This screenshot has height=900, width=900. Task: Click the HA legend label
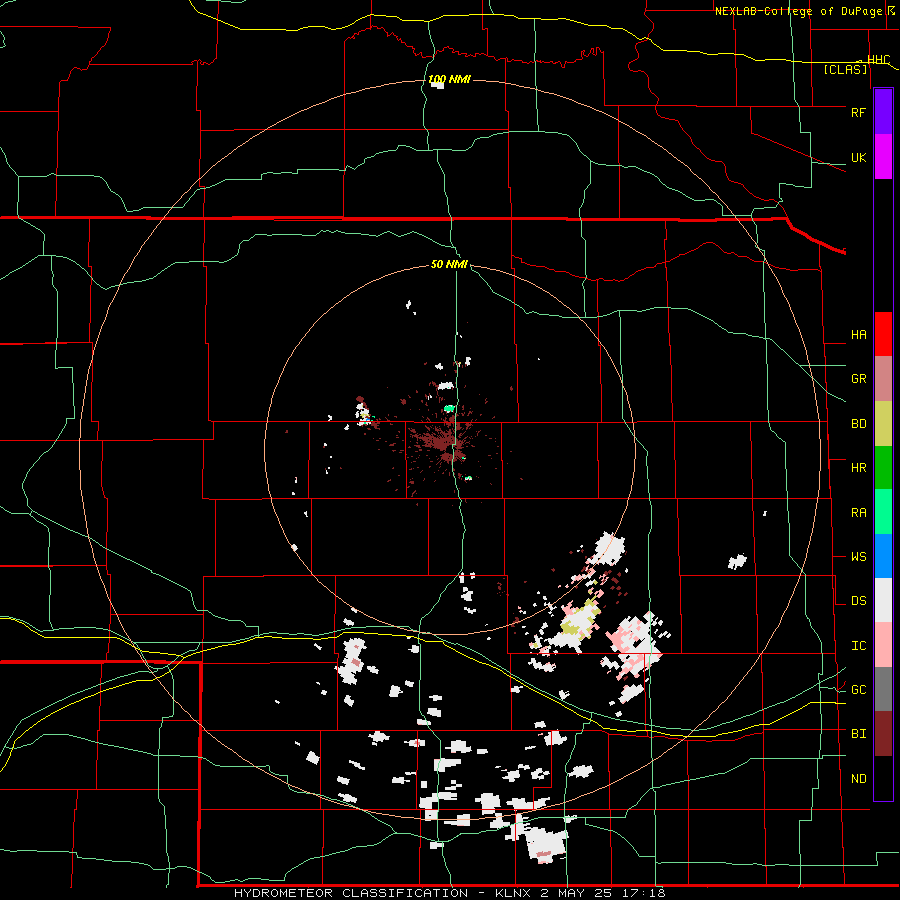pyautogui.click(x=858, y=335)
